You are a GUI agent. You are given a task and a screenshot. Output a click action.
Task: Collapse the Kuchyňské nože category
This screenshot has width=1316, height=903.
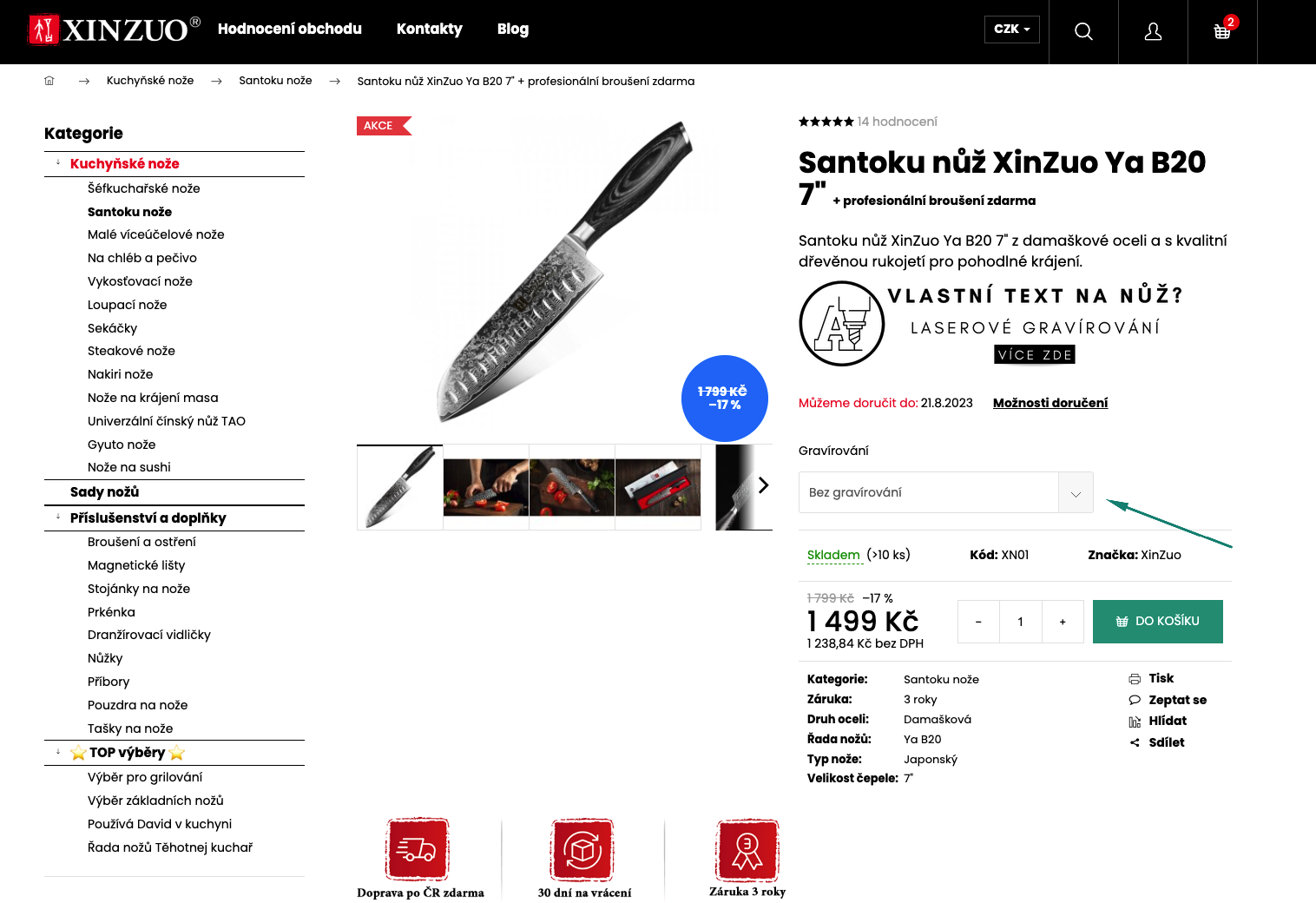[58, 163]
